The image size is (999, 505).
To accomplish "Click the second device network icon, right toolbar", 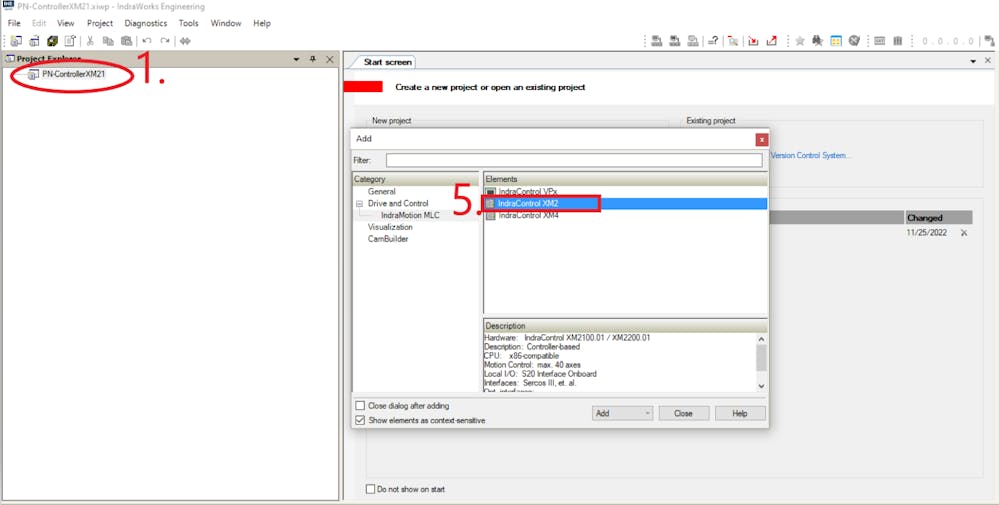I will point(675,41).
